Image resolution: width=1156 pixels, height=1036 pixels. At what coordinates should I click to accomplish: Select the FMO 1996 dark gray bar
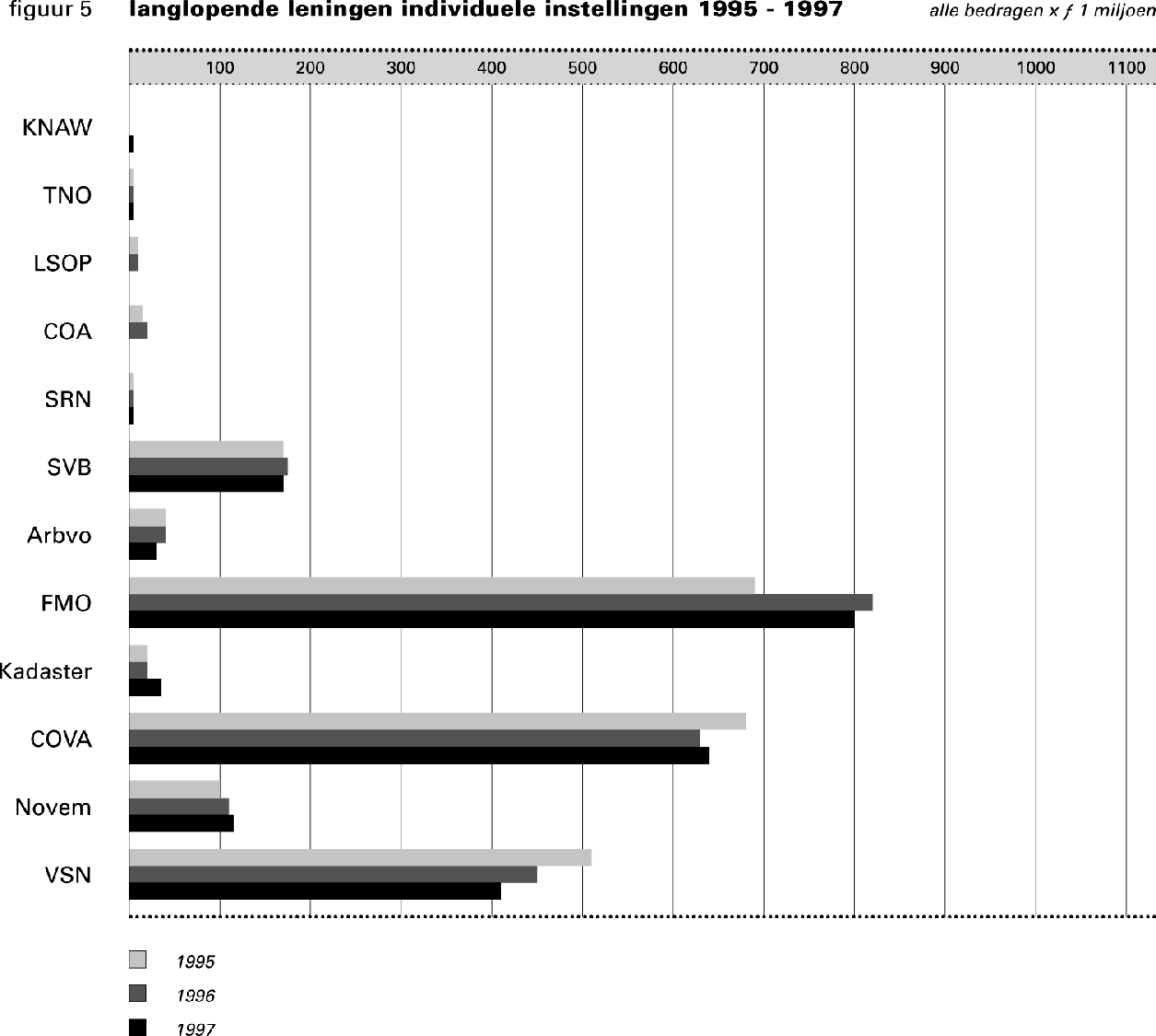click(500, 602)
